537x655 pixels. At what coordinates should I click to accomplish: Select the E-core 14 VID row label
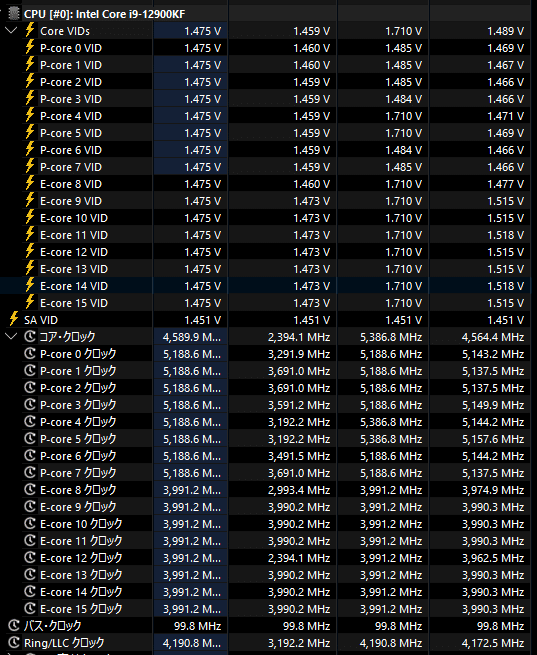pos(74,286)
